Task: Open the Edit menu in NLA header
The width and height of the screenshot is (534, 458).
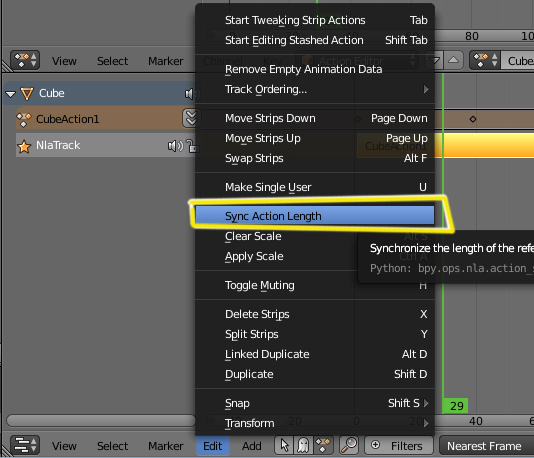Action: pos(213,446)
